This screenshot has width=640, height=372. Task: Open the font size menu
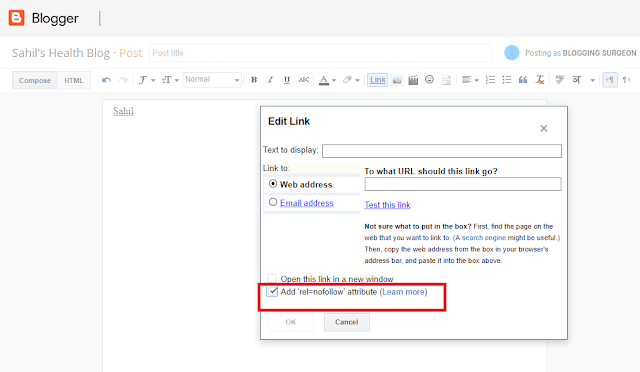[170, 80]
